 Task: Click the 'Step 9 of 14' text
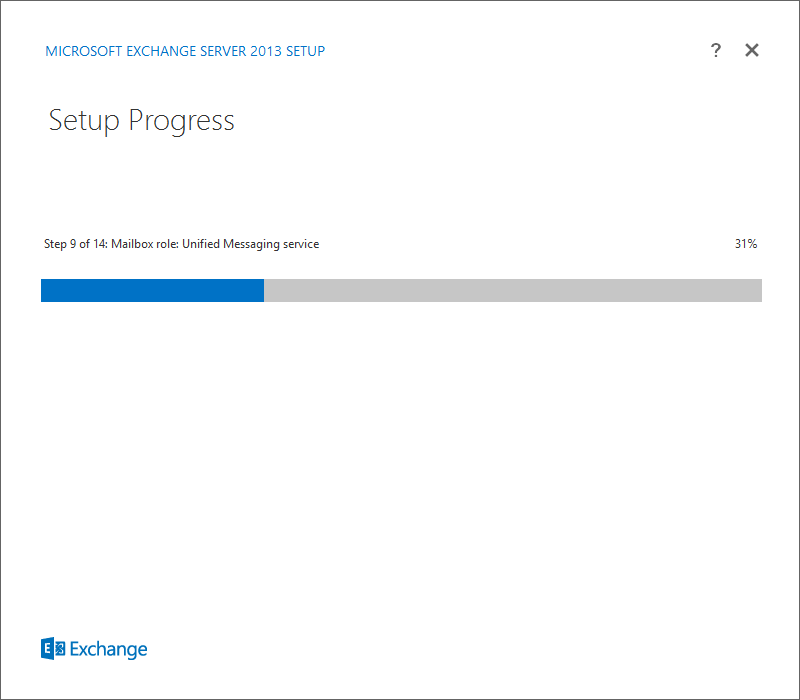point(75,244)
